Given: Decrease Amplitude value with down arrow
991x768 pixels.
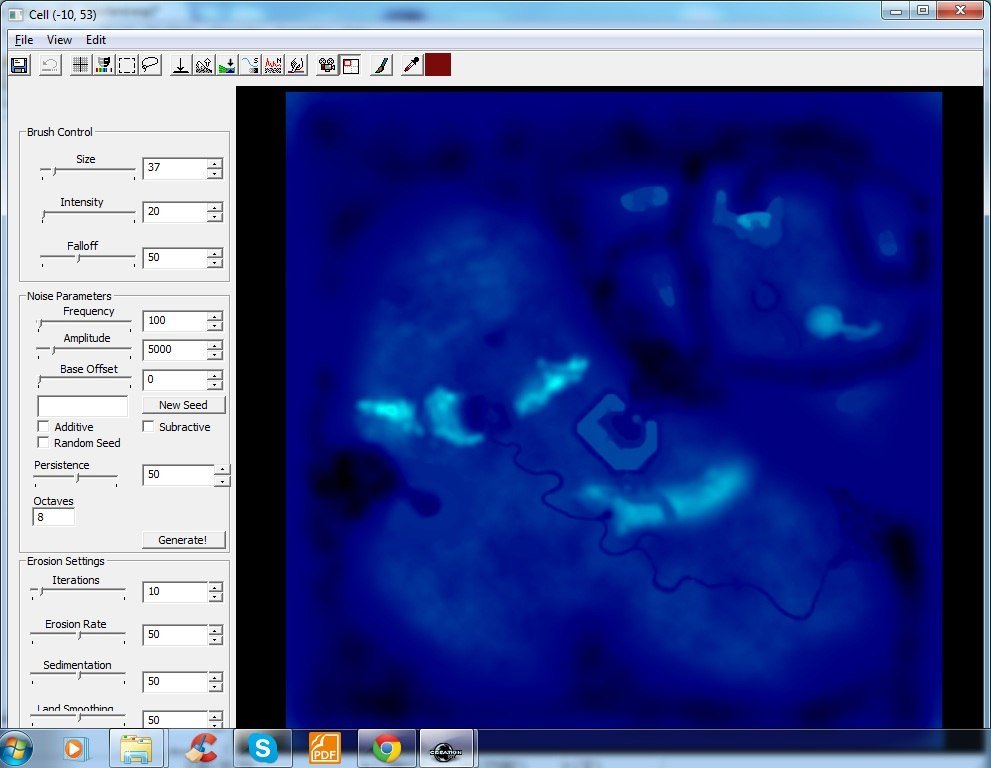Looking at the screenshot, I should point(214,355).
